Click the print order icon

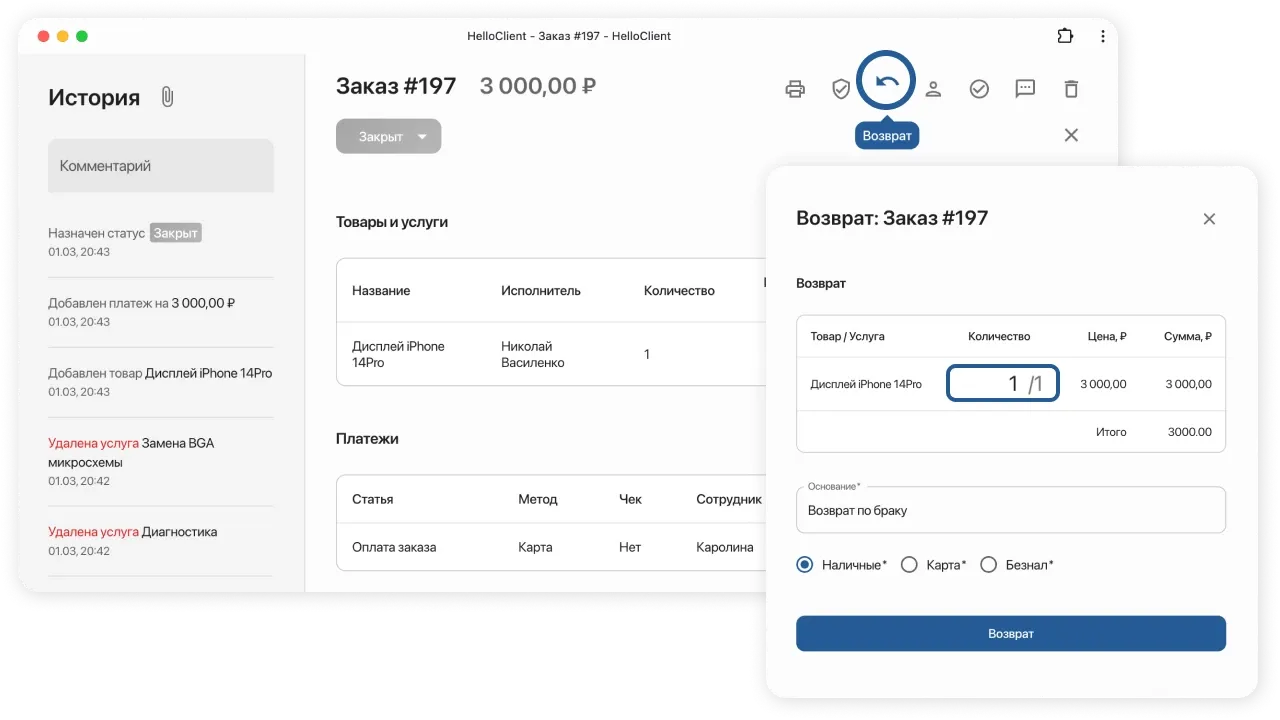pyautogui.click(x=794, y=88)
